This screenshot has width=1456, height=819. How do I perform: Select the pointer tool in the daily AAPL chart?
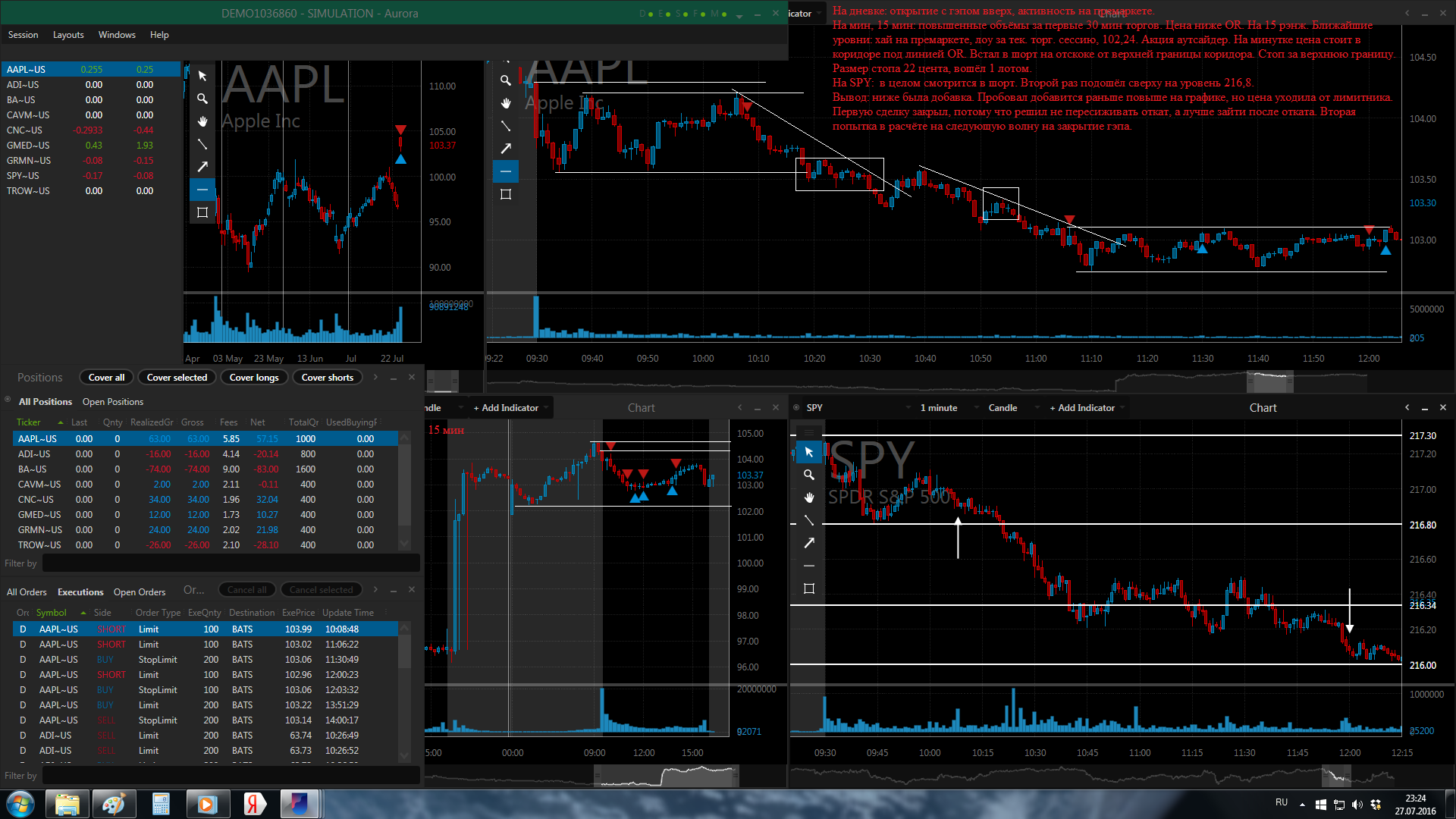(x=202, y=76)
